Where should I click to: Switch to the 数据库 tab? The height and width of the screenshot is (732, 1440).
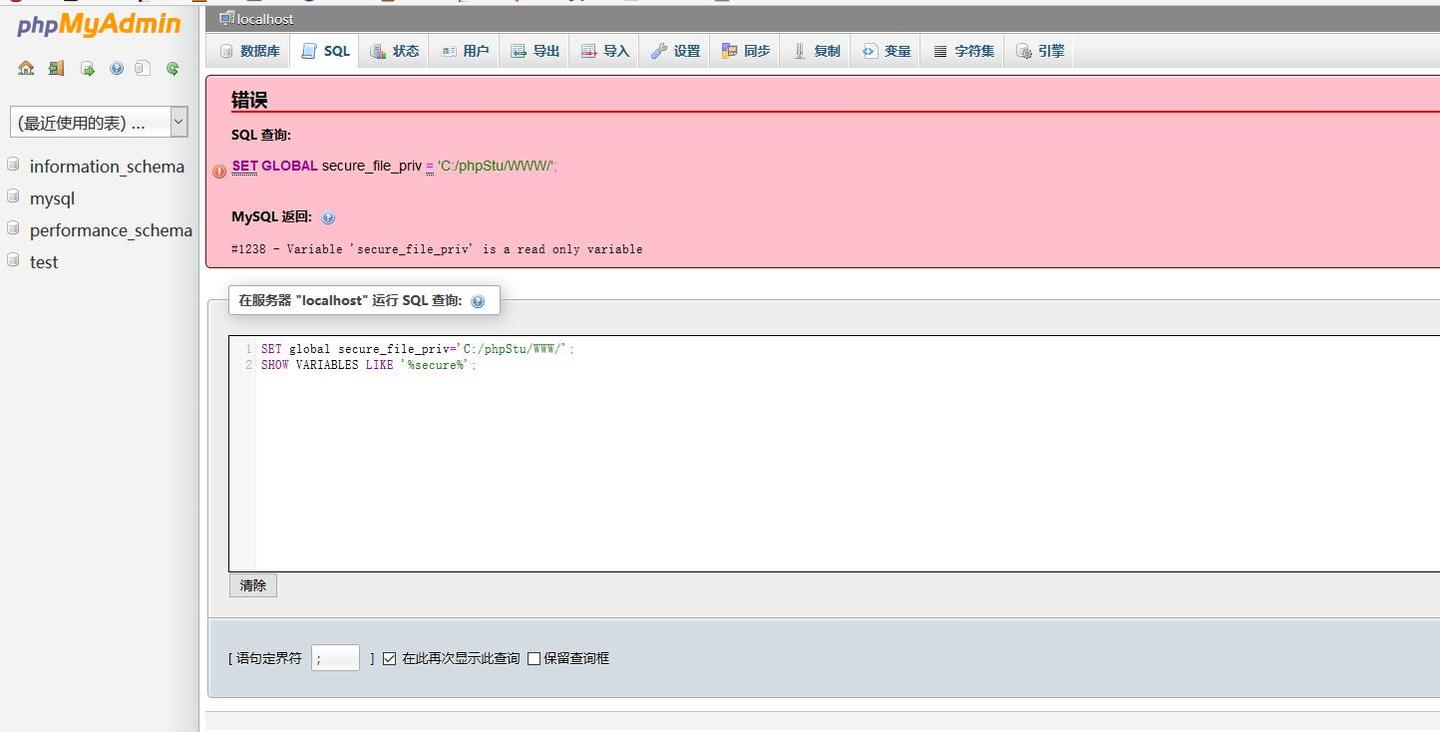point(251,50)
